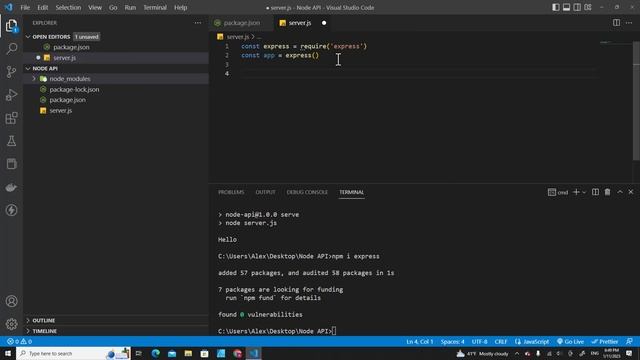Open the Extensions view

click(11, 118)
